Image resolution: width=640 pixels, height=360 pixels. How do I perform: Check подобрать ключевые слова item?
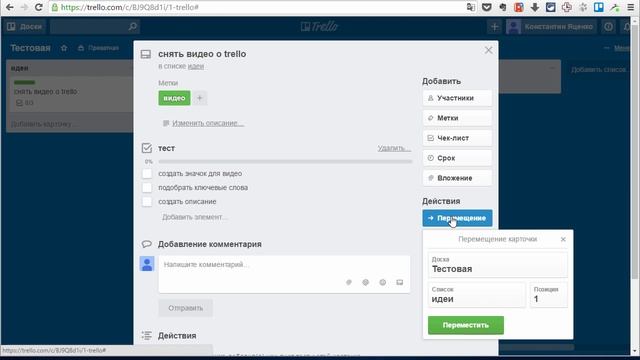coord(147,188)
